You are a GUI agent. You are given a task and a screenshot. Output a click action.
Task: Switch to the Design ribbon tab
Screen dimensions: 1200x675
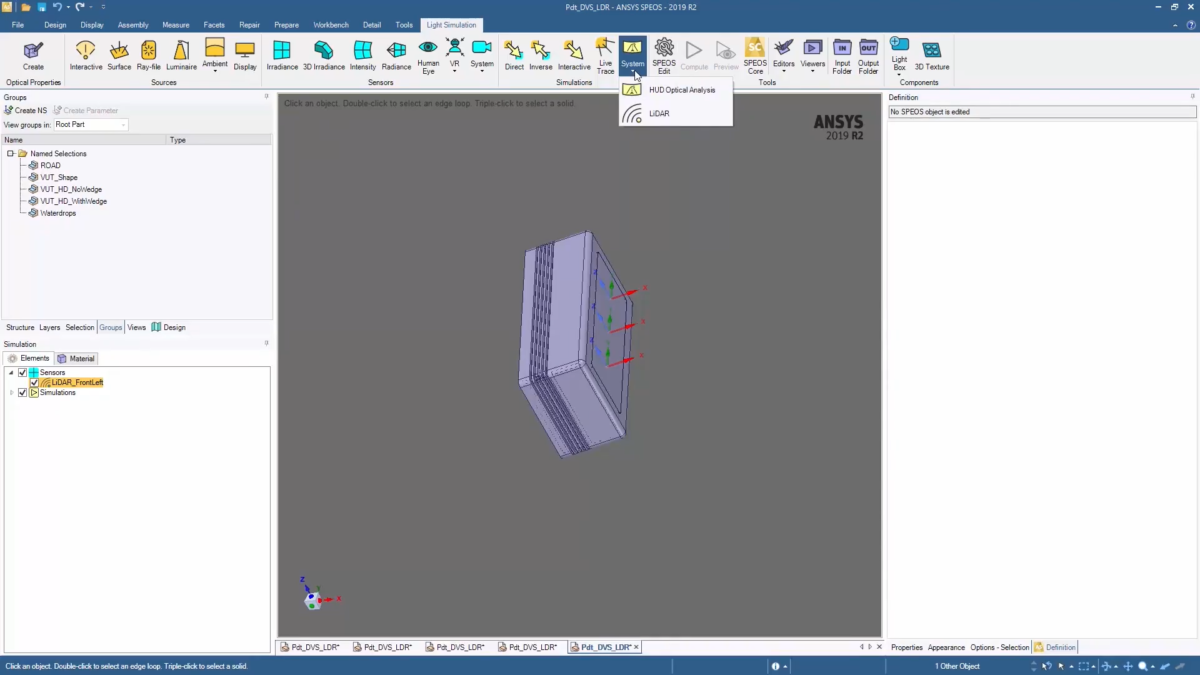pyautogui.click(x=55, y=25)
